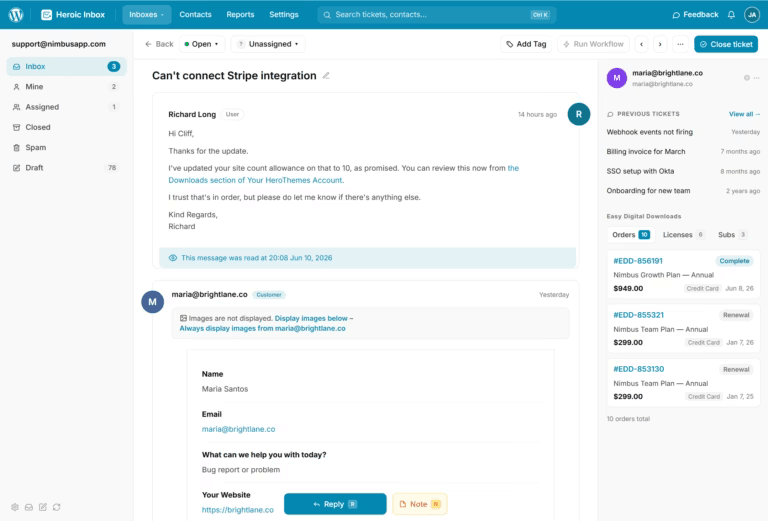Open order #EDD-855321
This screenshot has height=521, width=768.
638,315
